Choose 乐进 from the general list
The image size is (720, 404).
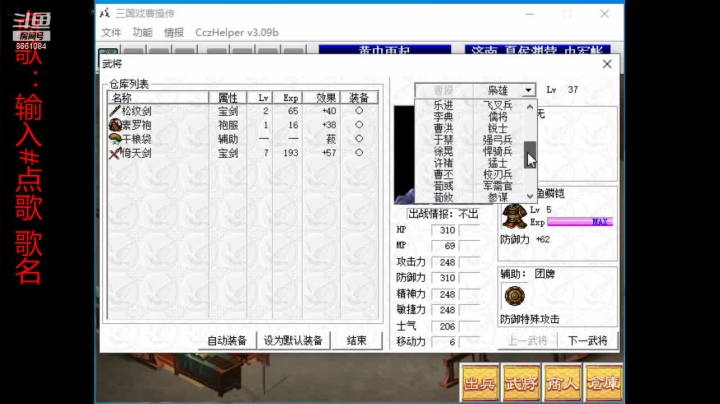click(443, 105)
